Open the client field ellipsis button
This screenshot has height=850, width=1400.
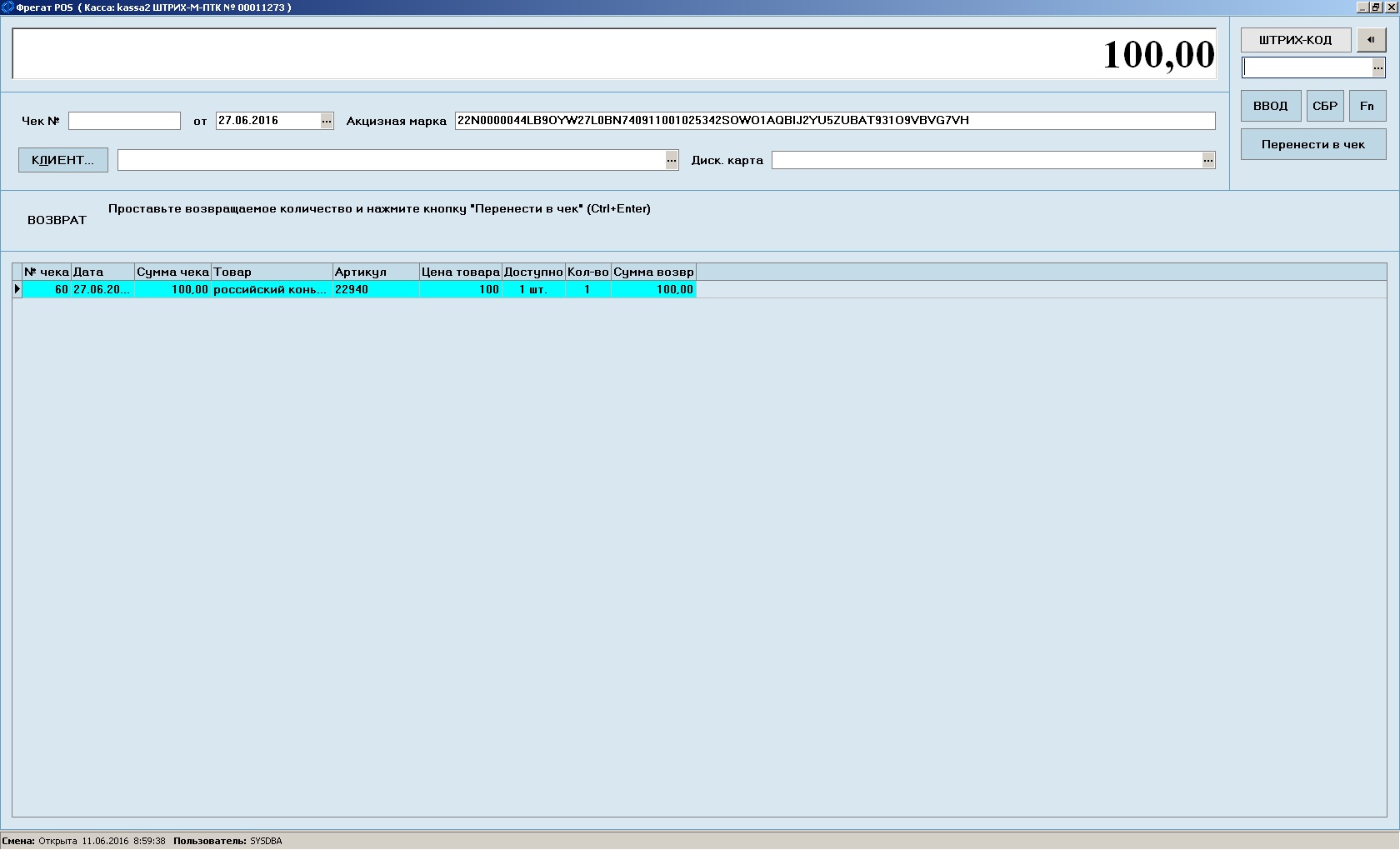(x=672, y=160)
